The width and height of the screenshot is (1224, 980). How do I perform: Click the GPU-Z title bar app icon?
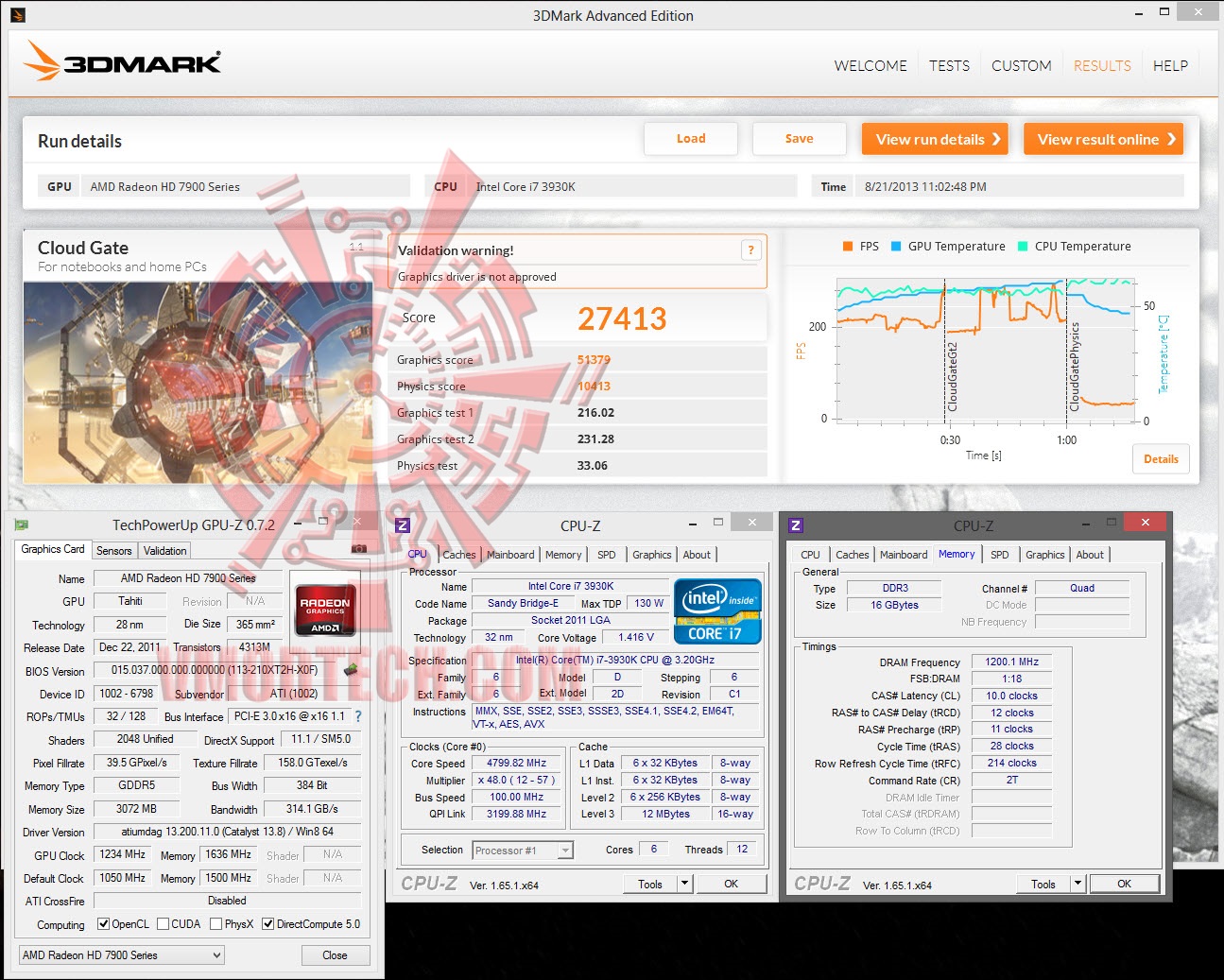coord(22,525)
